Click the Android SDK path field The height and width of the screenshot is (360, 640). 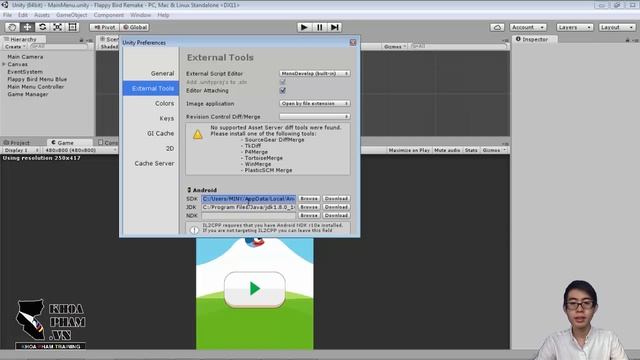[x=248, y=199]
